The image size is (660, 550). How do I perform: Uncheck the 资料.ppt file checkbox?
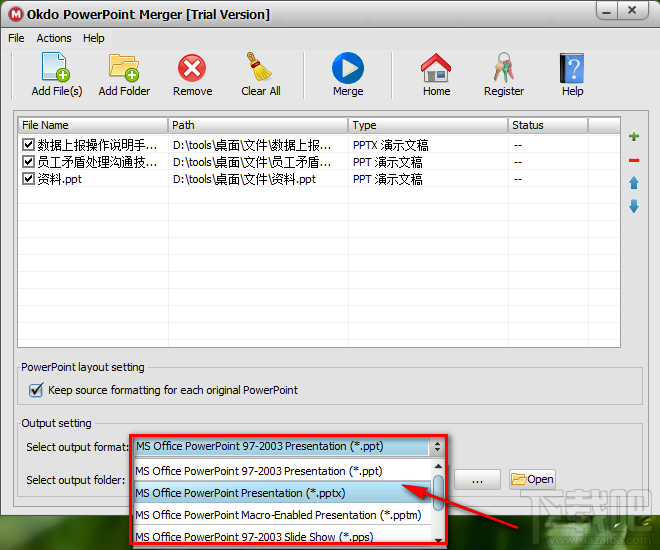(28, 179)
